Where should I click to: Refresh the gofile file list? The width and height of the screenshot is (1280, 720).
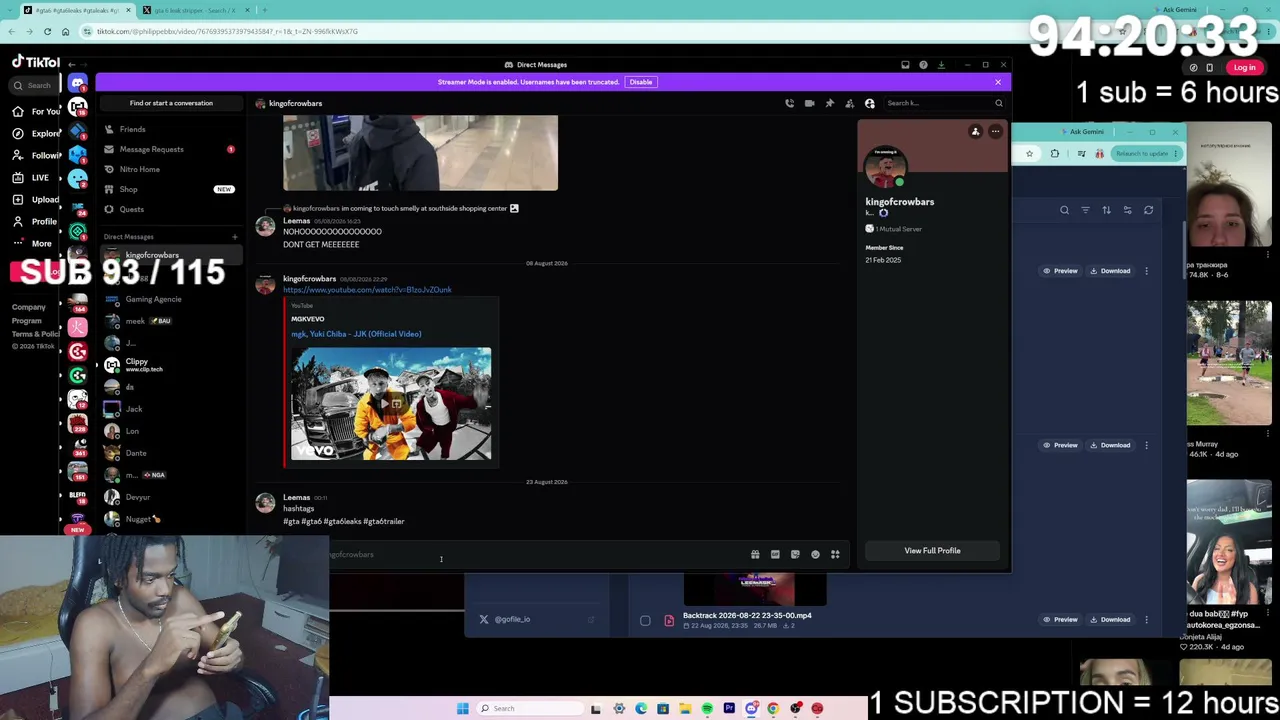tap(1148, 210)
